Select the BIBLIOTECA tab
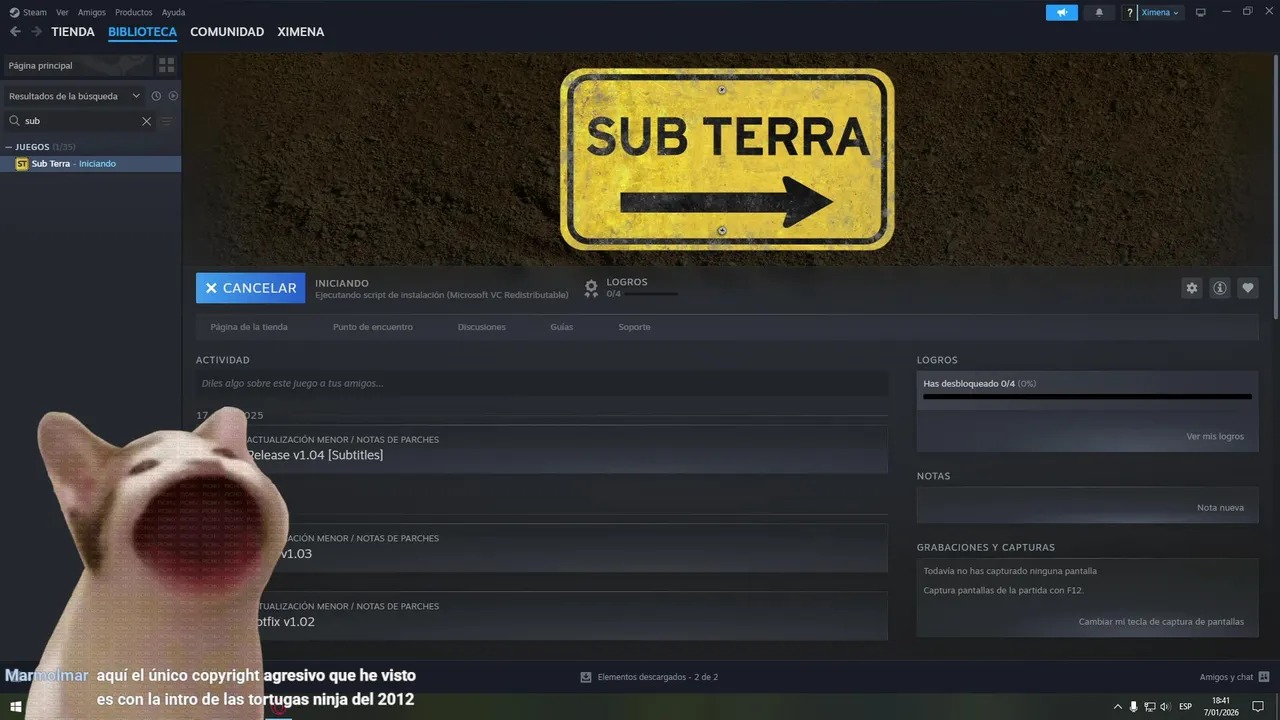Image resolution: width=1280 pixels, height=720 pixels. [x=142, y=32]
